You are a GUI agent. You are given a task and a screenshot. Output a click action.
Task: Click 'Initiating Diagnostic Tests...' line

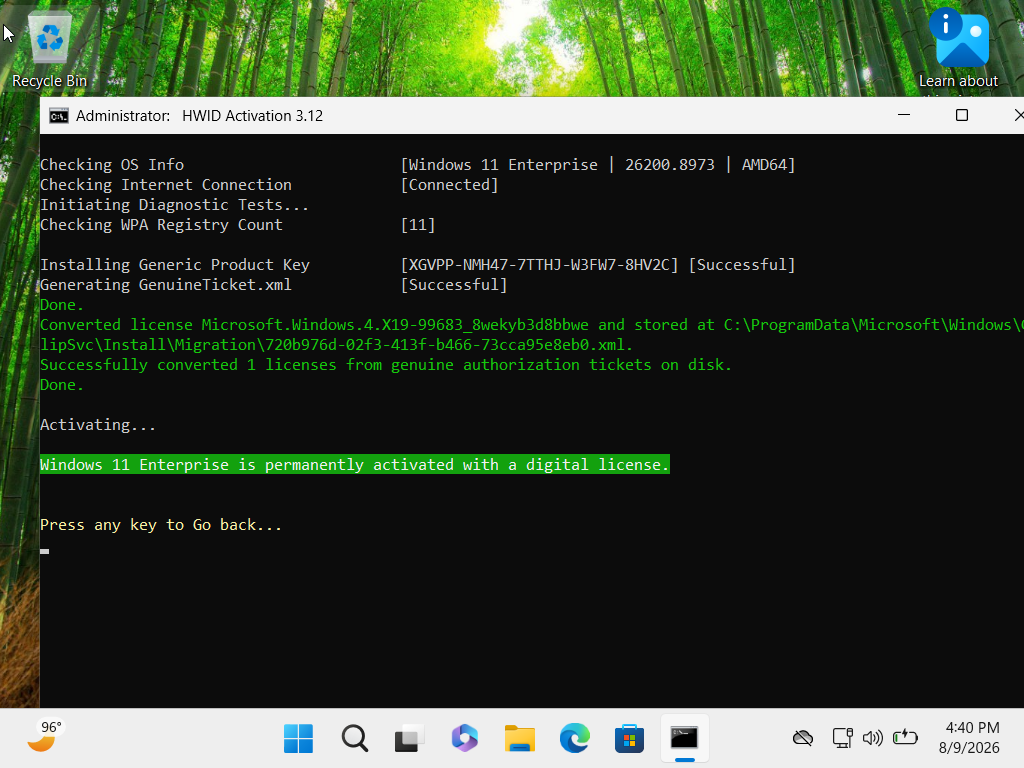click(174, 204)
